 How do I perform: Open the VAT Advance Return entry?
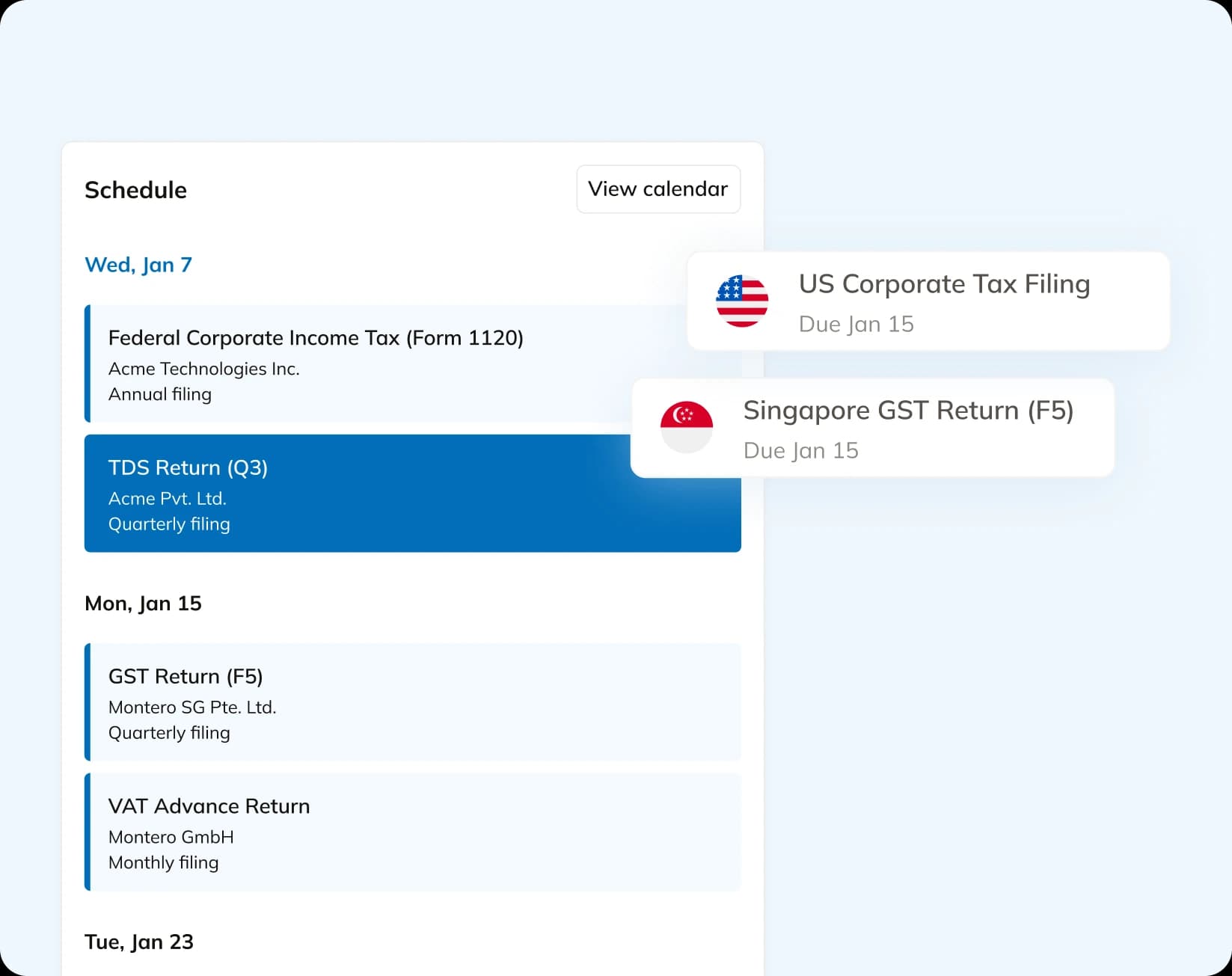coord(413,832)
